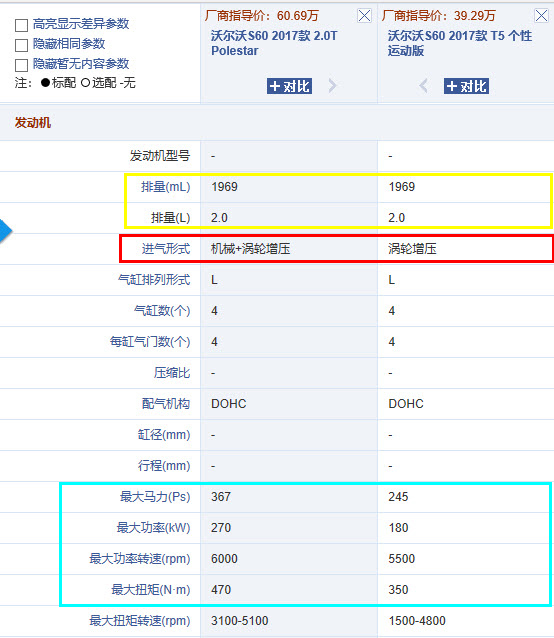The width and height of the screenshot is (554, 638).
Task: Click the 最大扭矩(N·m) parameter label
Action: tap(150, 590)
